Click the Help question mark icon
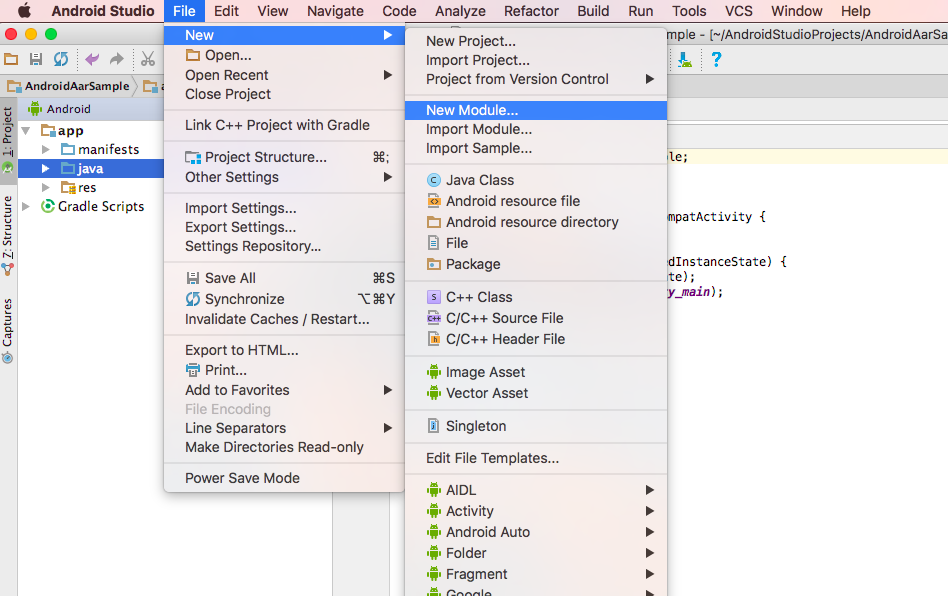Image resolution: width=948 pixels, height=596 pixels. click(716, 59)
